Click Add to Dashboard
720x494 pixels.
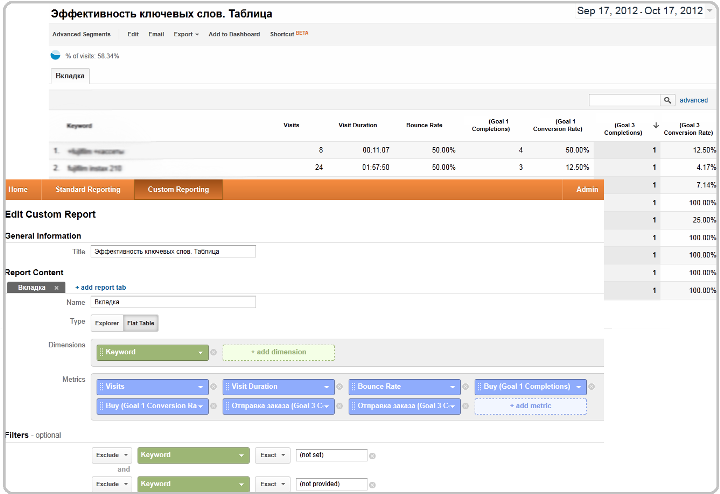click(234, 34)
